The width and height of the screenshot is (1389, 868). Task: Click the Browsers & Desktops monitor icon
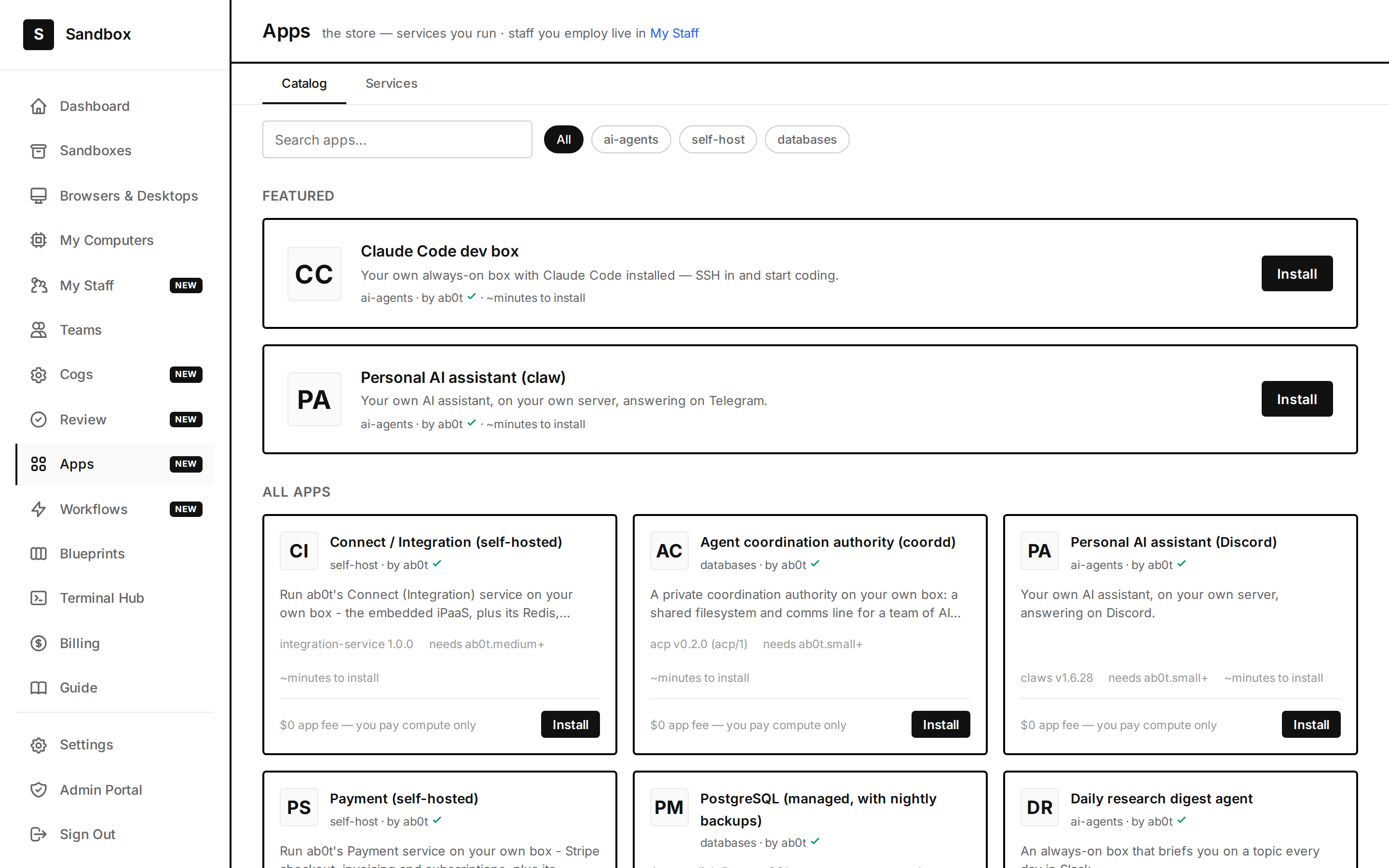[39, 196]
